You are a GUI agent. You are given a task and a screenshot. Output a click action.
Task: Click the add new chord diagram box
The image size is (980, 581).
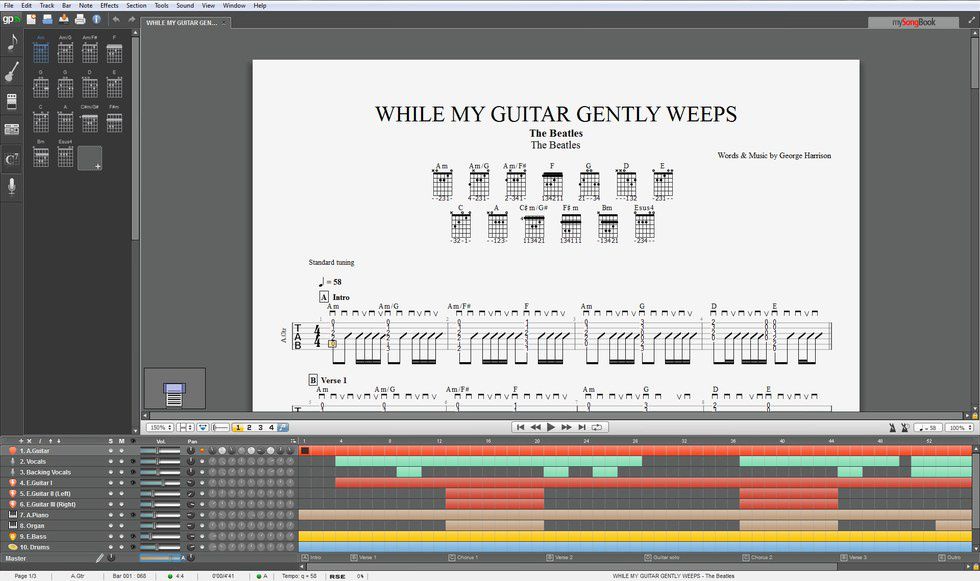(x=90, y=158)
